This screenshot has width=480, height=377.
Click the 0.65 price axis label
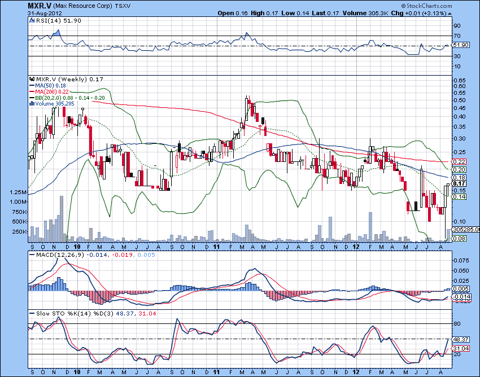point(460,80)
